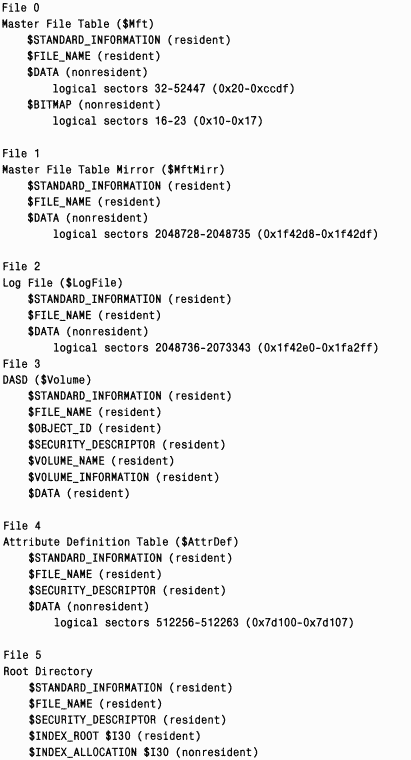This screenshot has height=760, width=411.
Task: Click logical sectors 2048728-2048735 entry
Action: [x=215, y=234]
